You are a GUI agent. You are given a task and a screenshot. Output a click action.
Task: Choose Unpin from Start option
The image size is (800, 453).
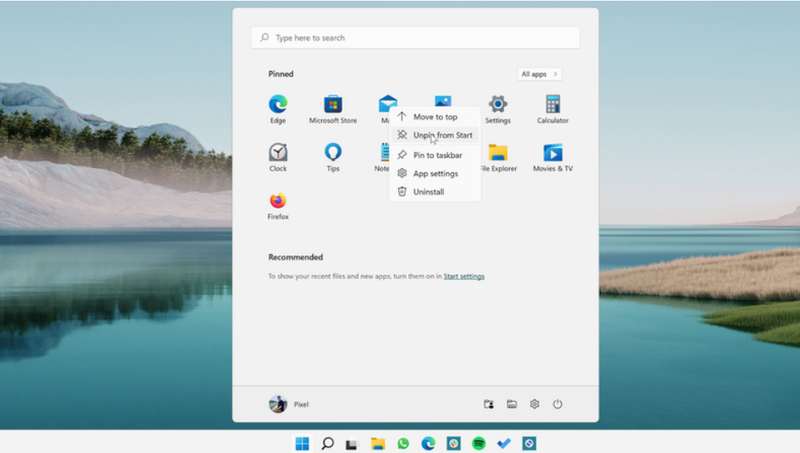442,135
